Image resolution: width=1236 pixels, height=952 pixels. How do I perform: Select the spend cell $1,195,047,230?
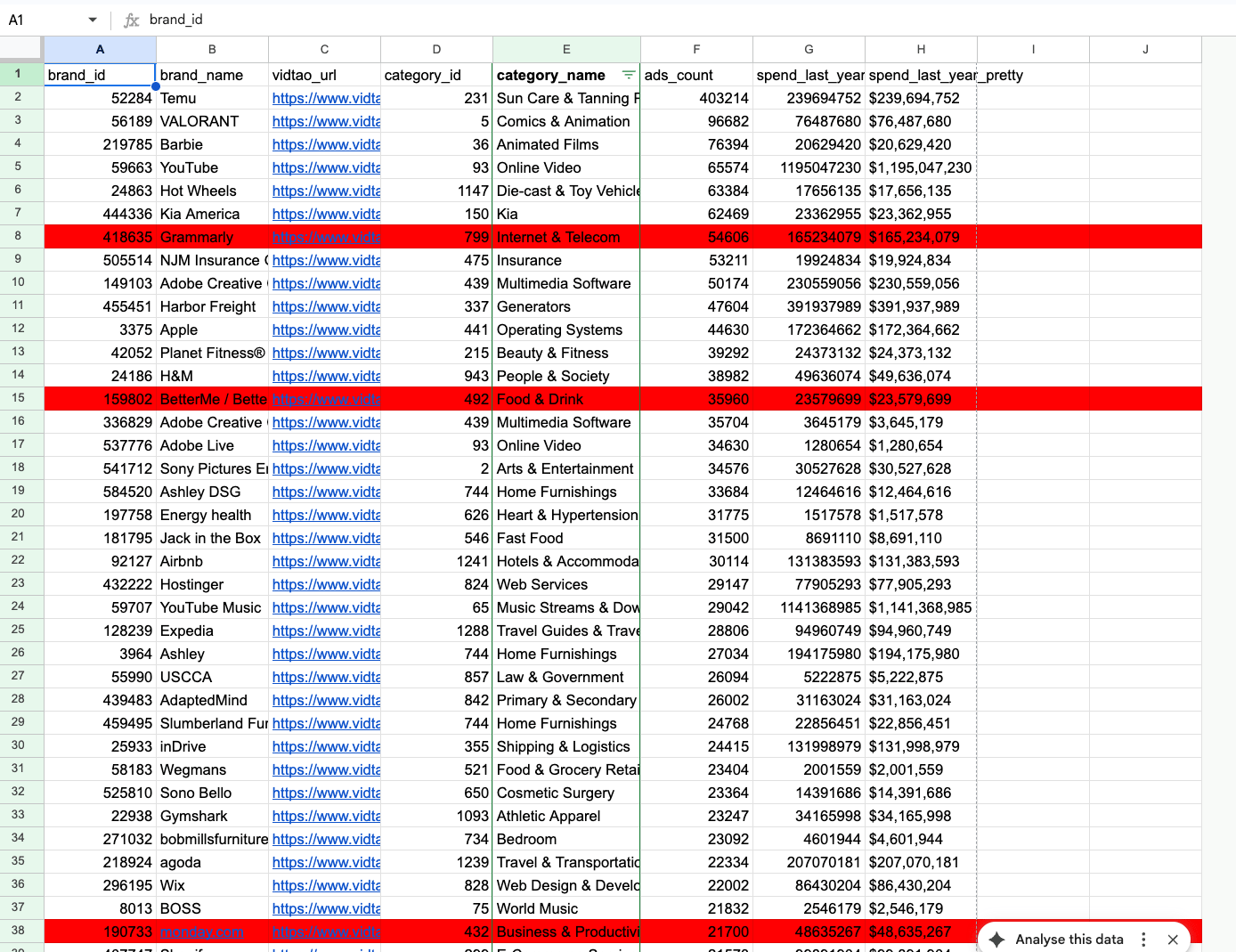click(921, 167)
